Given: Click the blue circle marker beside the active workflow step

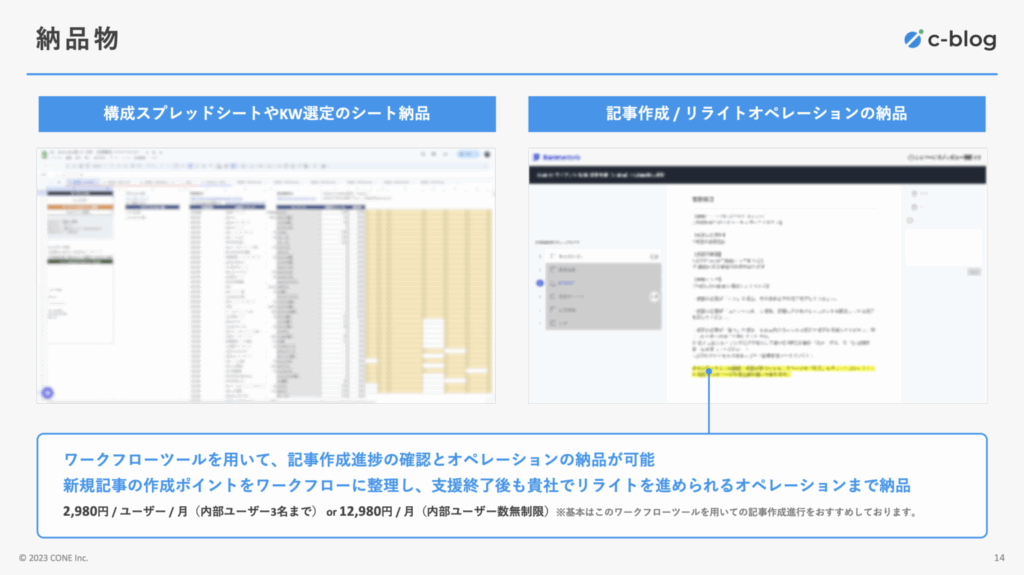Looking at the screenshot, I should [540, 283].
